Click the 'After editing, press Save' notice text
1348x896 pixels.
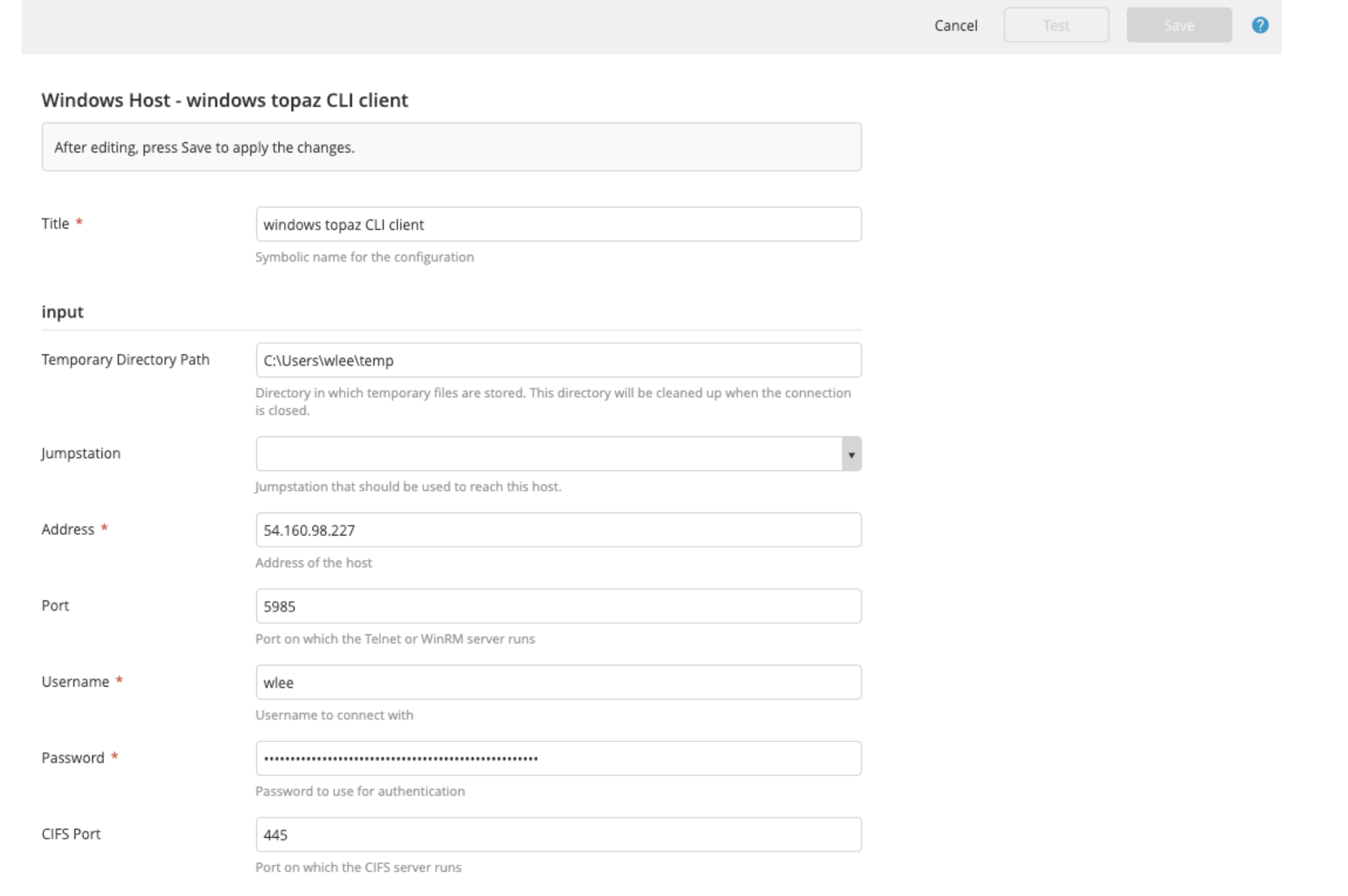click(x=204, y=148)
